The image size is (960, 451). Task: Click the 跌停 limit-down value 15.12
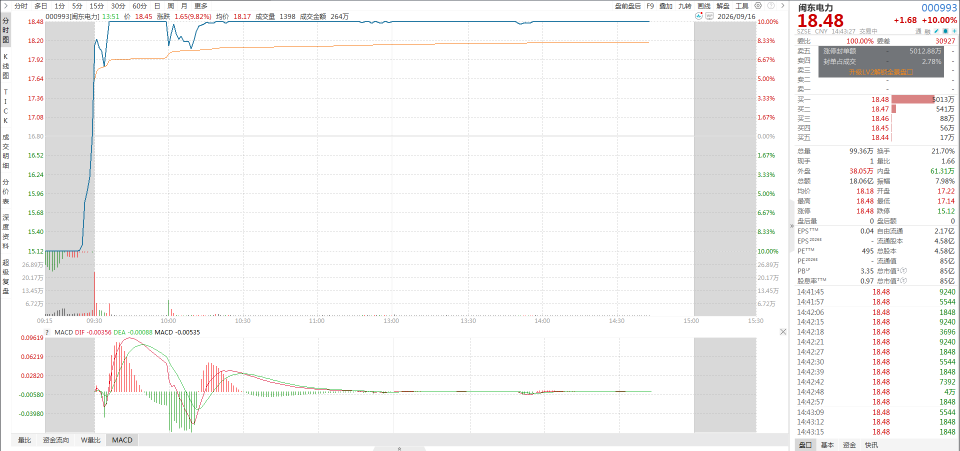[x=945, y=211]
